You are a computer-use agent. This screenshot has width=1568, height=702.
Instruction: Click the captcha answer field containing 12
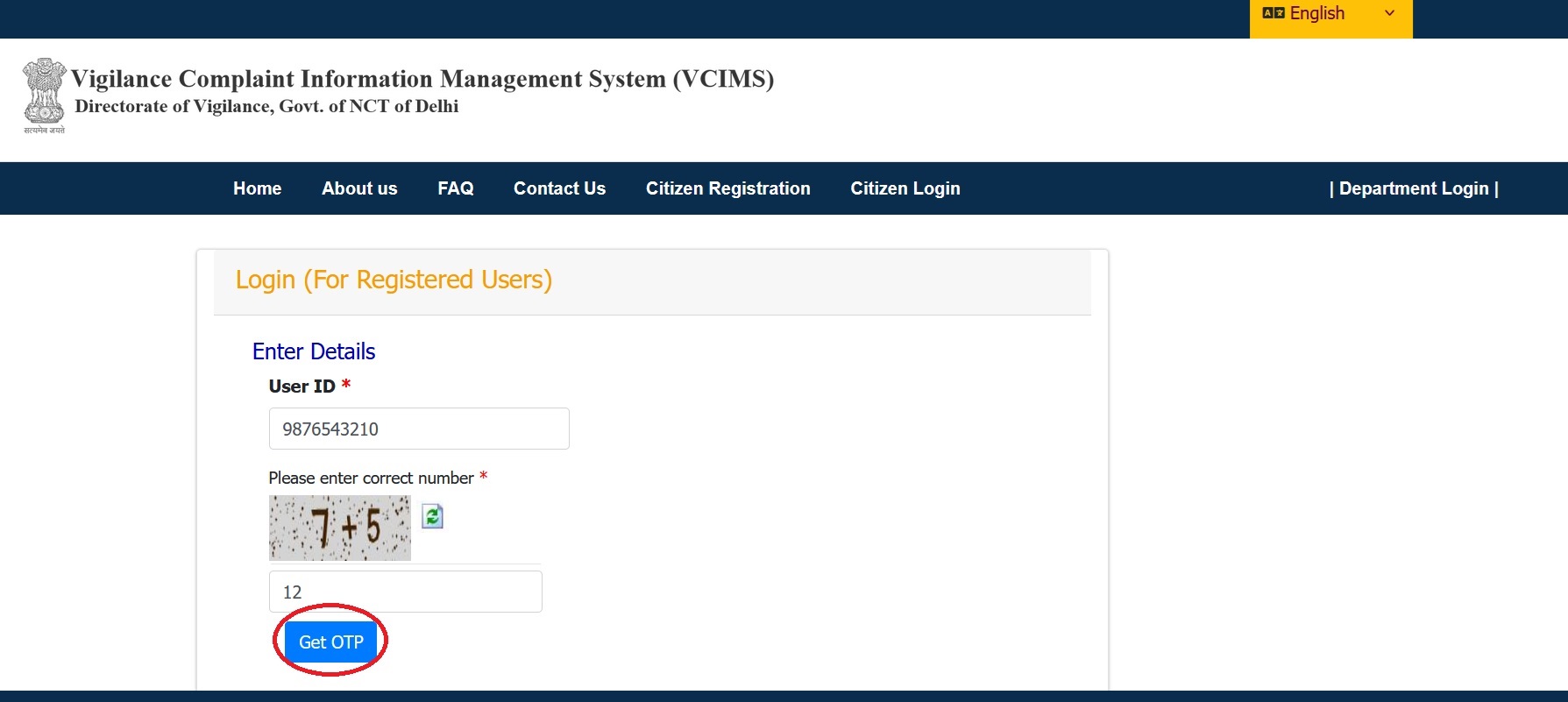[x=405, y=592]
